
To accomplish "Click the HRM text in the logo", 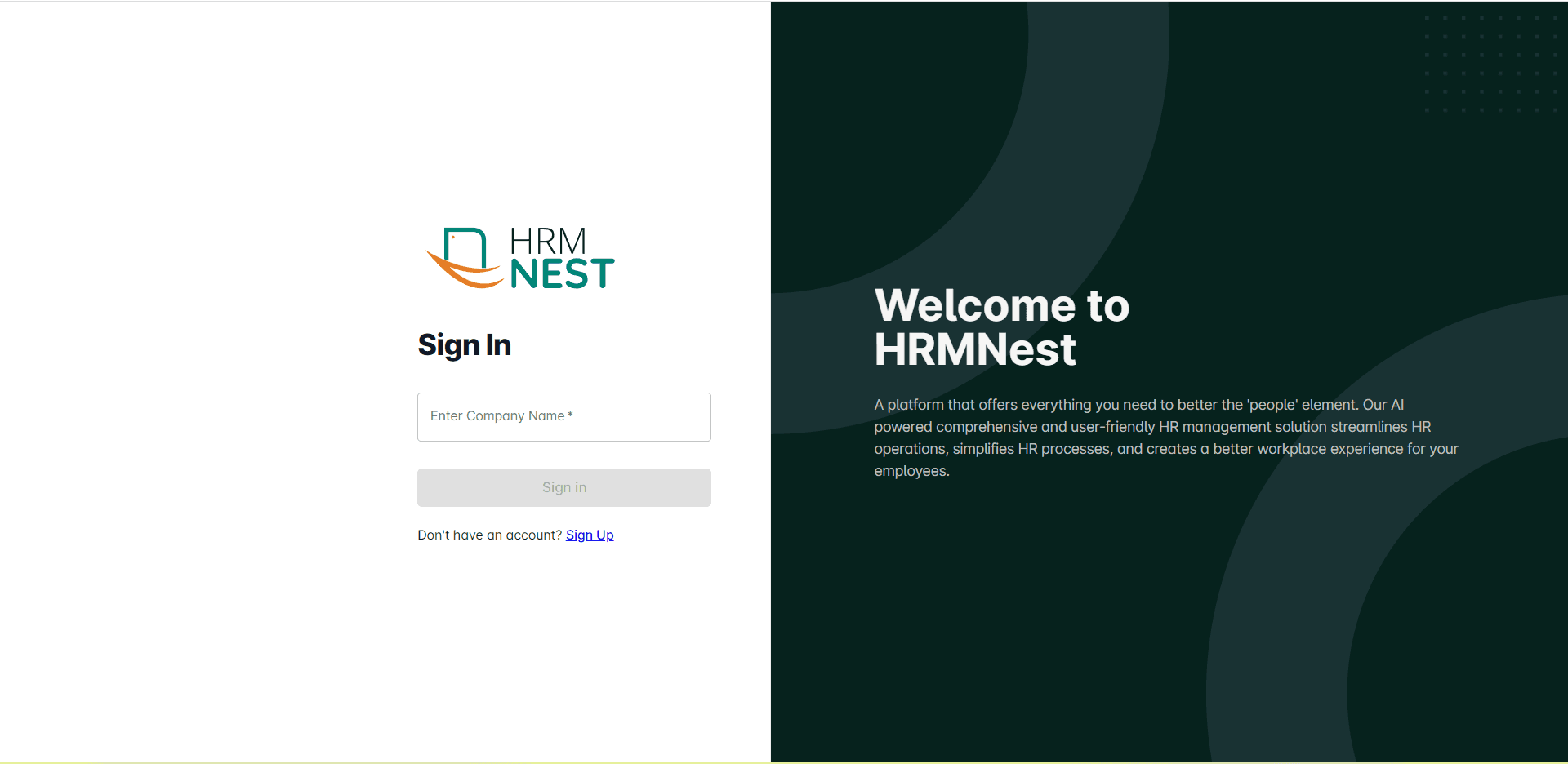I will click(x=548, y=242).
